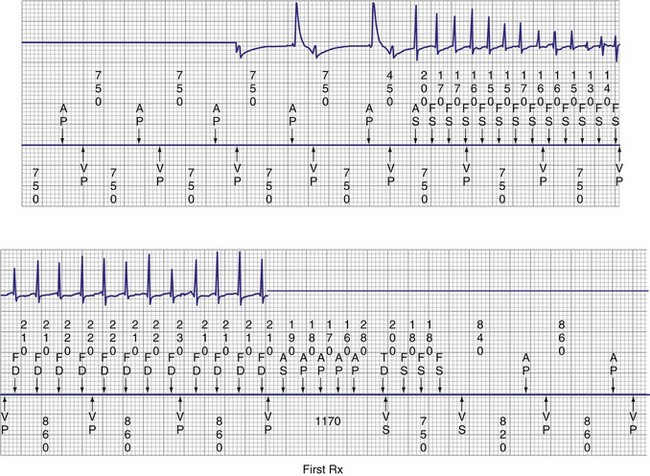Click the last AP marker in lower strip
Screen dimensions: 650x476
click(614, 362)
